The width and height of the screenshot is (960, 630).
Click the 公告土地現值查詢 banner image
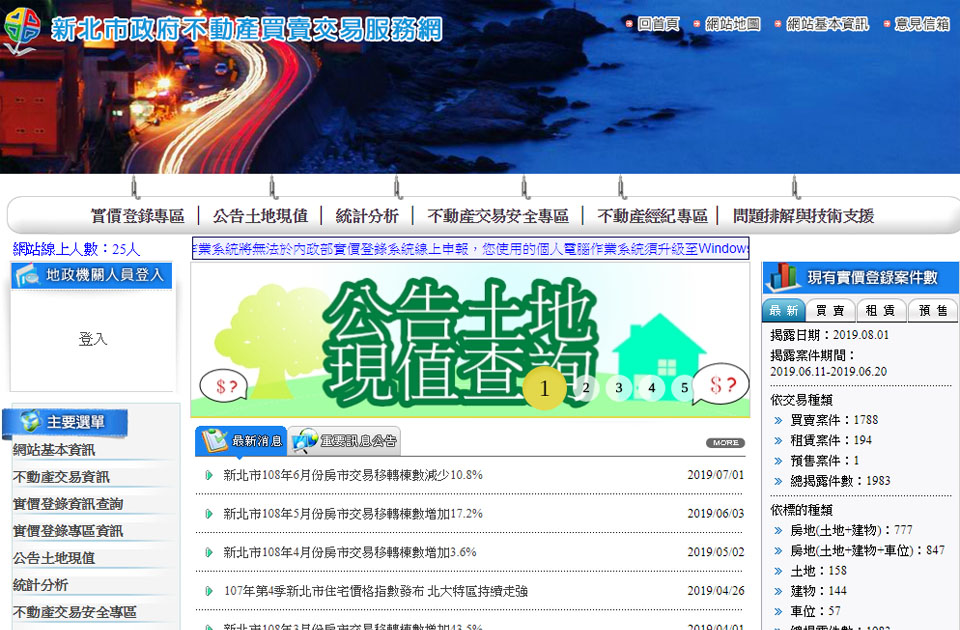pos(470,340)
